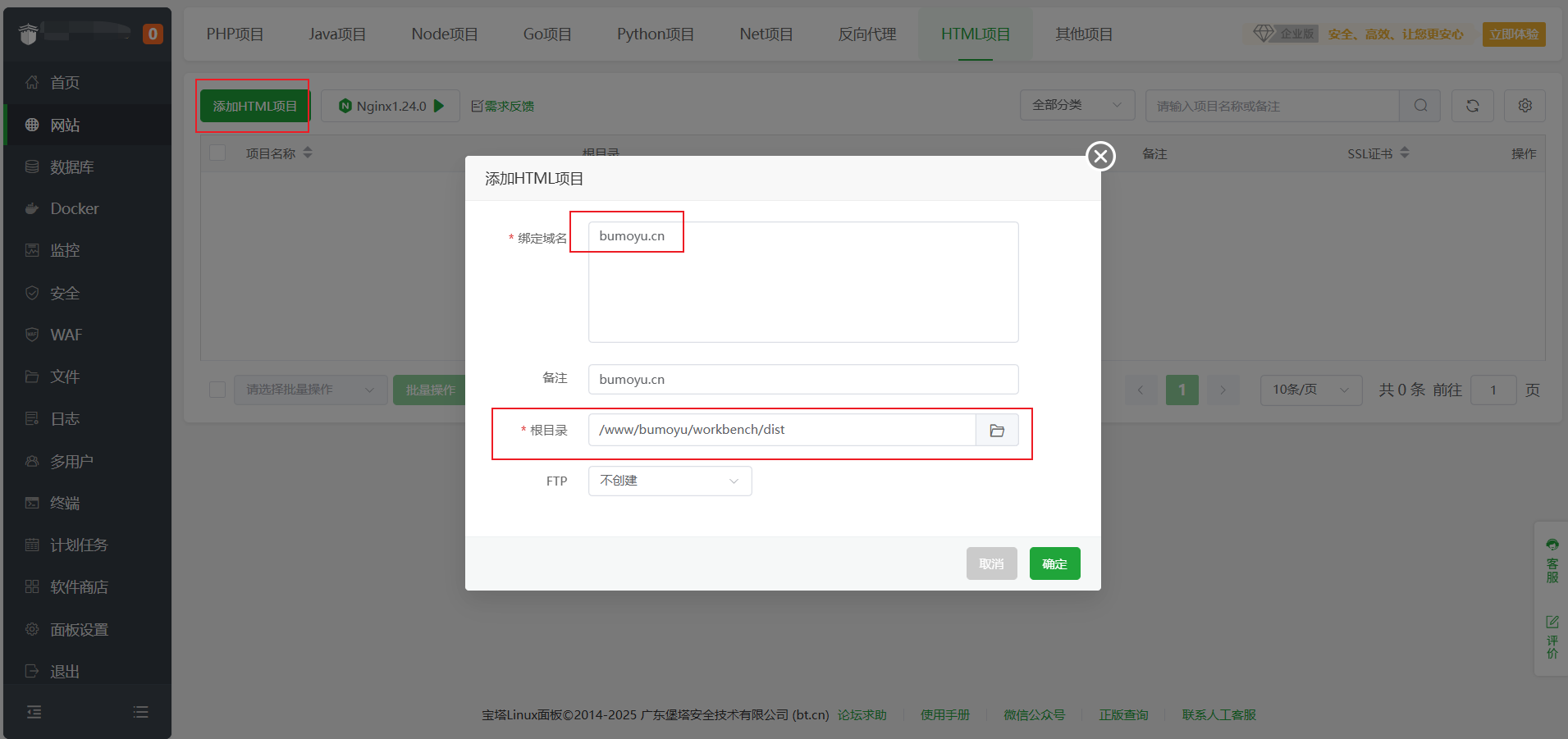
Task: Switch to the Python项目 tab
Action: (x=656, y=34)
